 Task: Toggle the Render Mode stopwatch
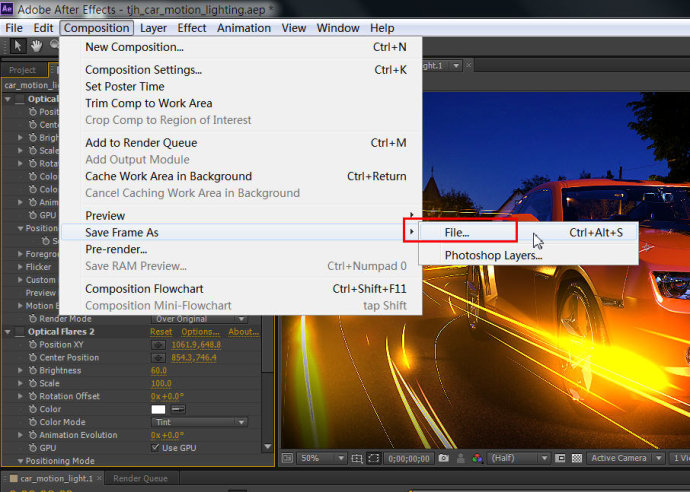coord(33,319)
